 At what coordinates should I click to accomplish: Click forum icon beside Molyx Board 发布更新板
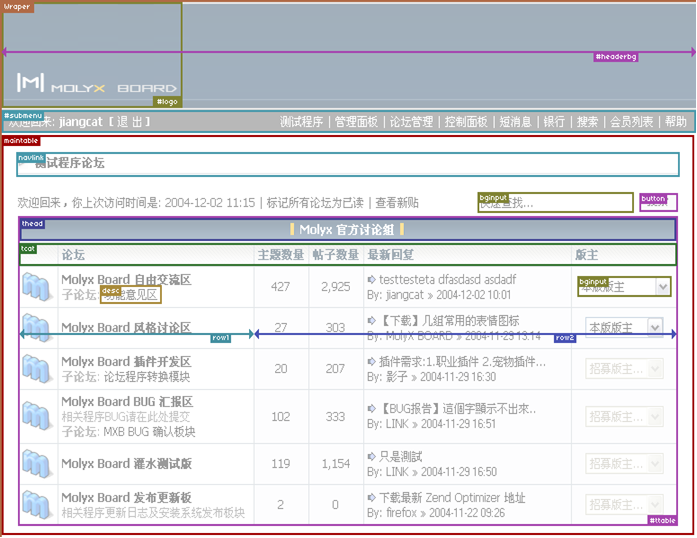point(37,505)
